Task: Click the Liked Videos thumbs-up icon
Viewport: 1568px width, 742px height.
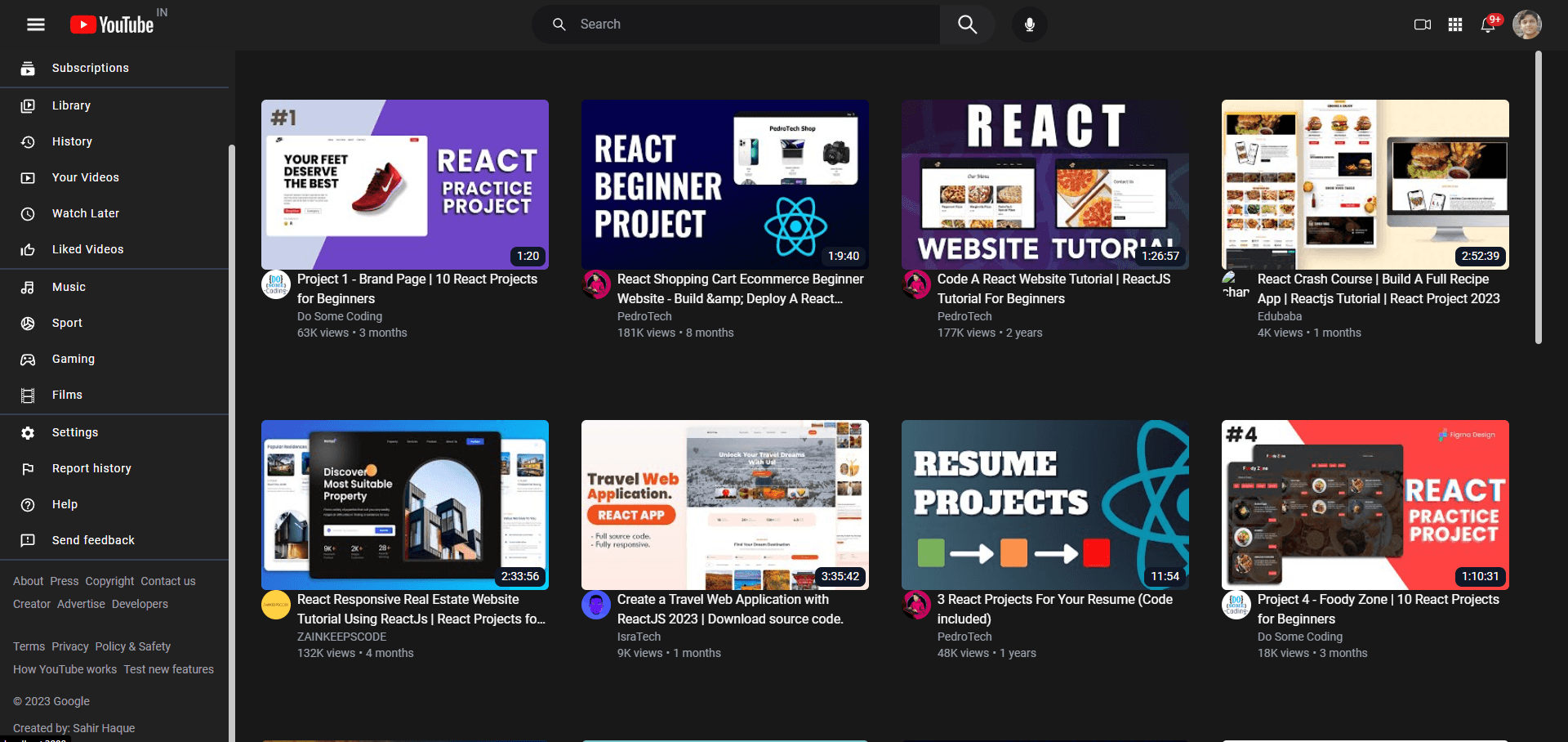Action: pos(28,249)
